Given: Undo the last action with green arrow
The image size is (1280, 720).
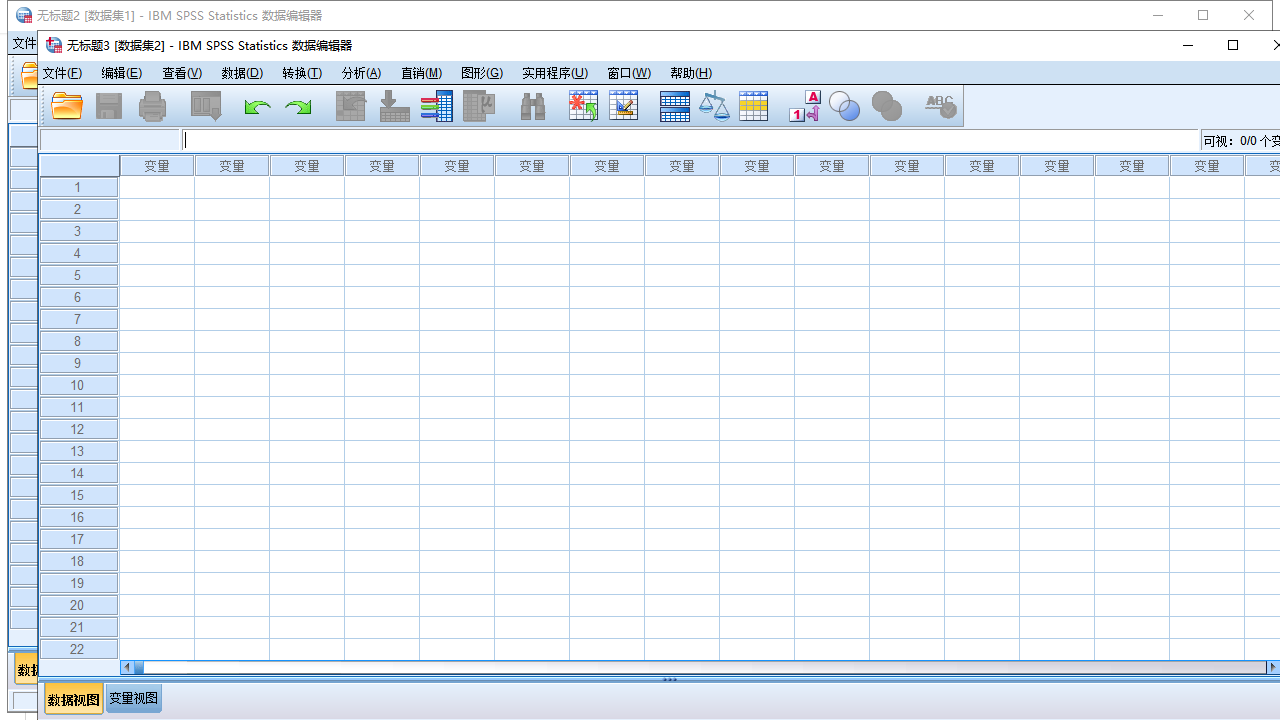Looking at the screenshot, I should [257, 106].
